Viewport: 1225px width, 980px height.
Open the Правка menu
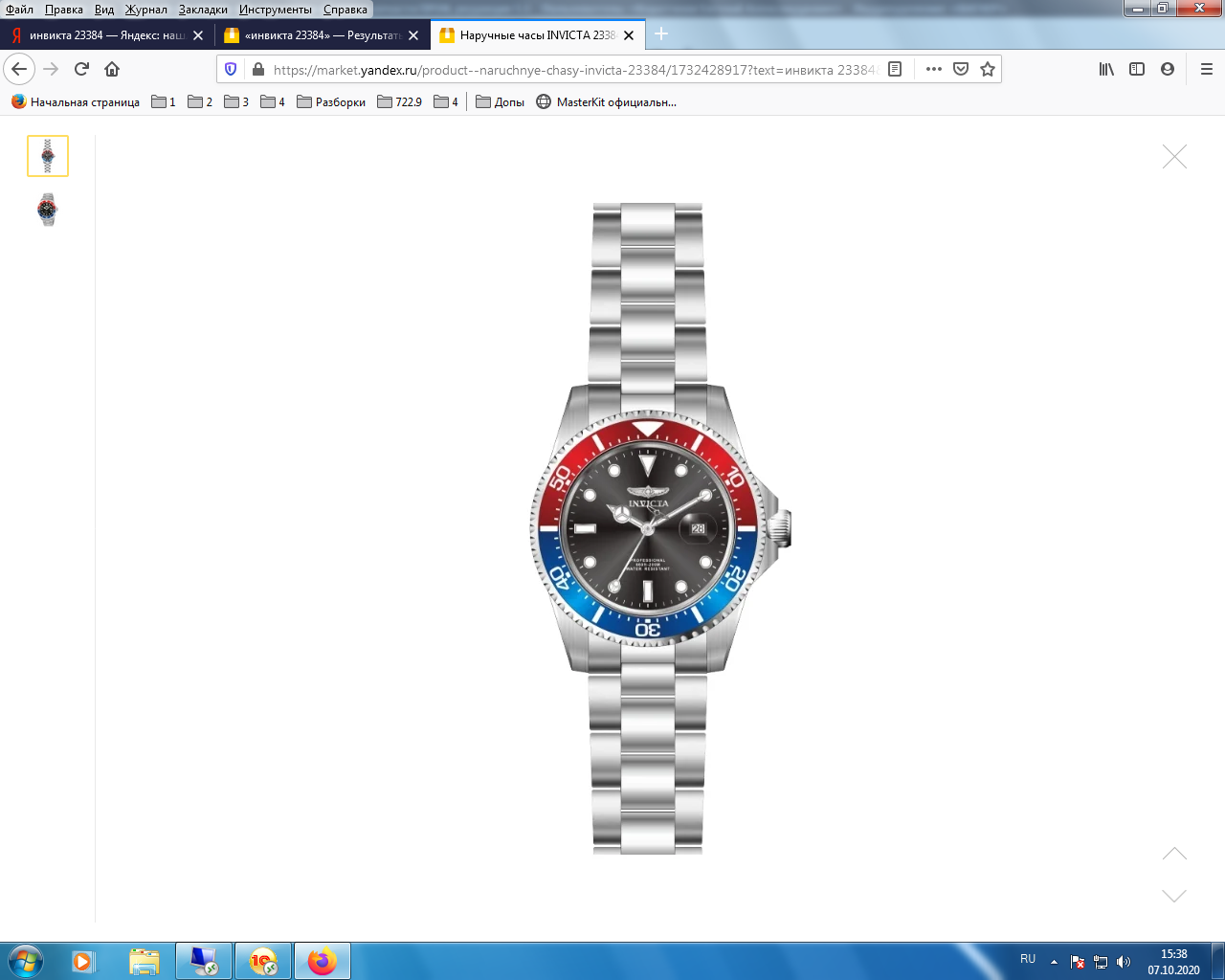pyautogui.click(x=64, y=10)
